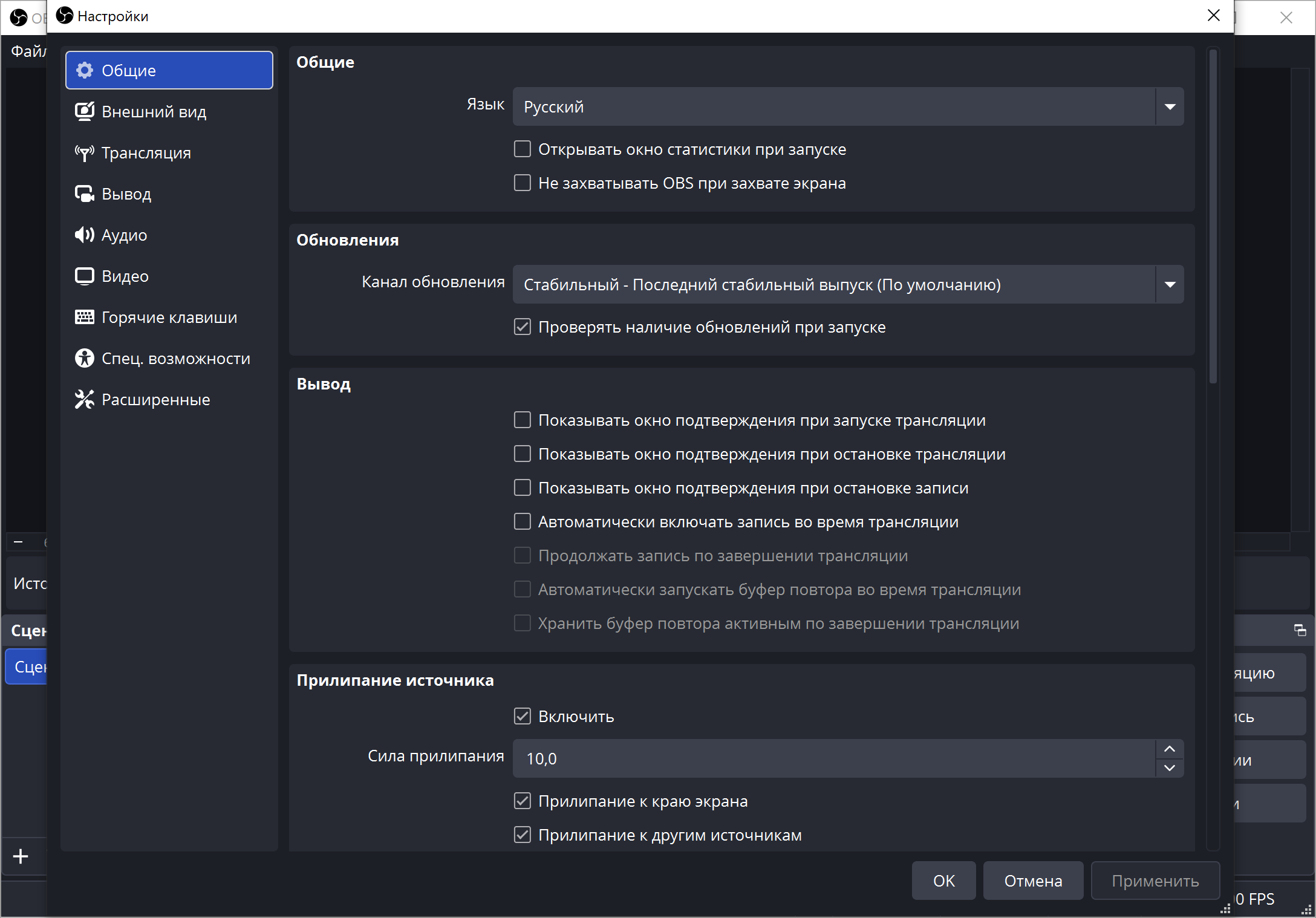
Task: Click the Трансляция antenna icon
Action: [85, 153]
